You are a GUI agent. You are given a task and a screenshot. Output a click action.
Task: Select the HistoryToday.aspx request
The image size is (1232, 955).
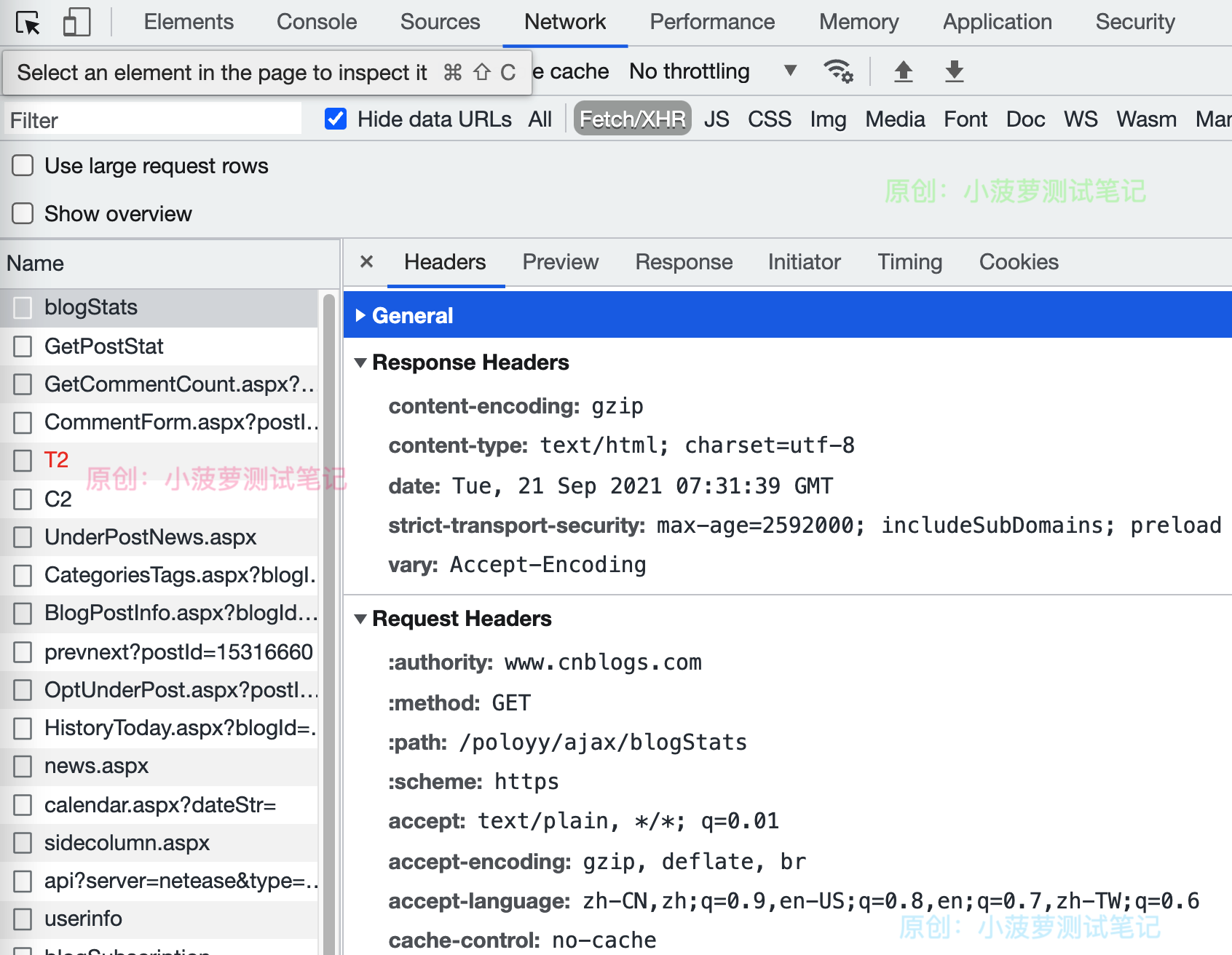point(159,728)
